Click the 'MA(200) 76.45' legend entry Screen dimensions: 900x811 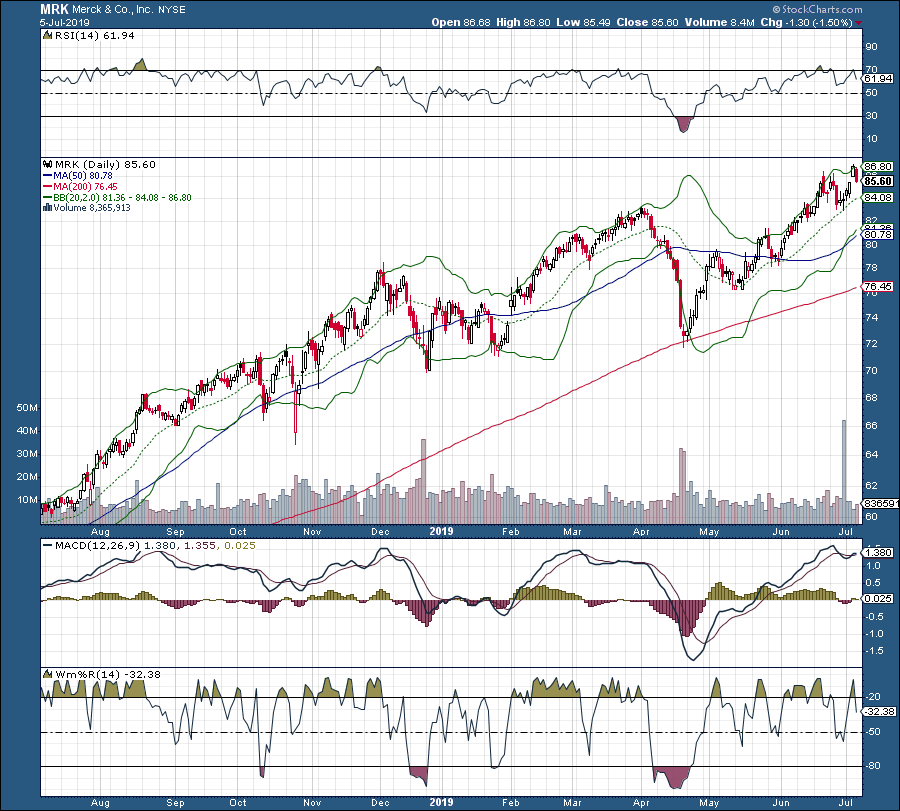pyautogui.click(x=85, y=187)
